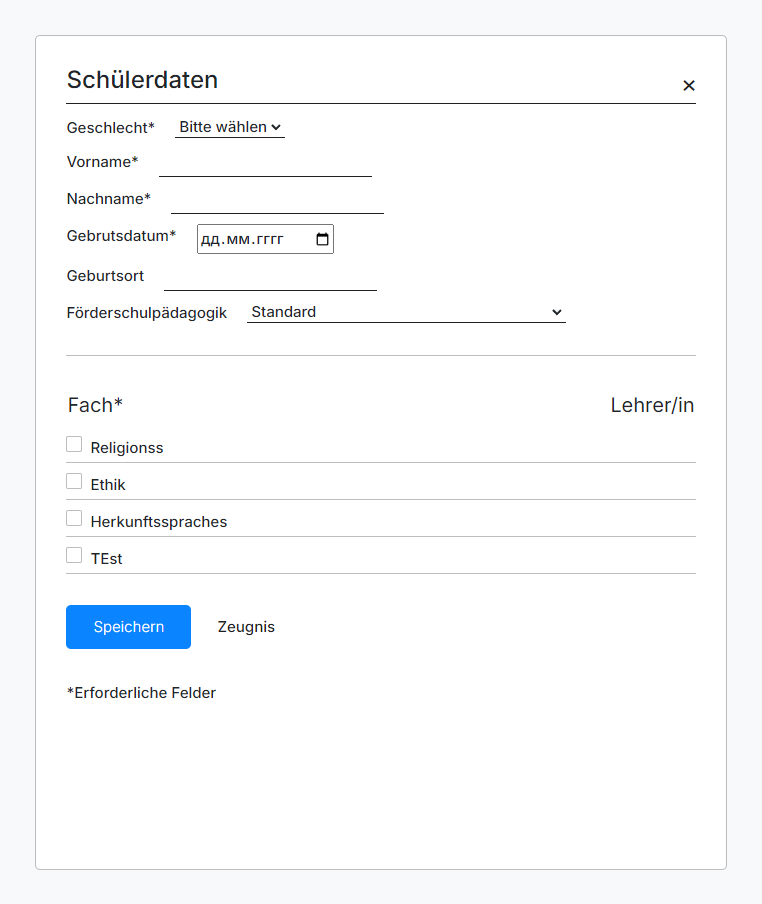Expand the Förderschulpädagogik Standard dropdown
The height and width of the screenshot is (904, 762).
406,313
